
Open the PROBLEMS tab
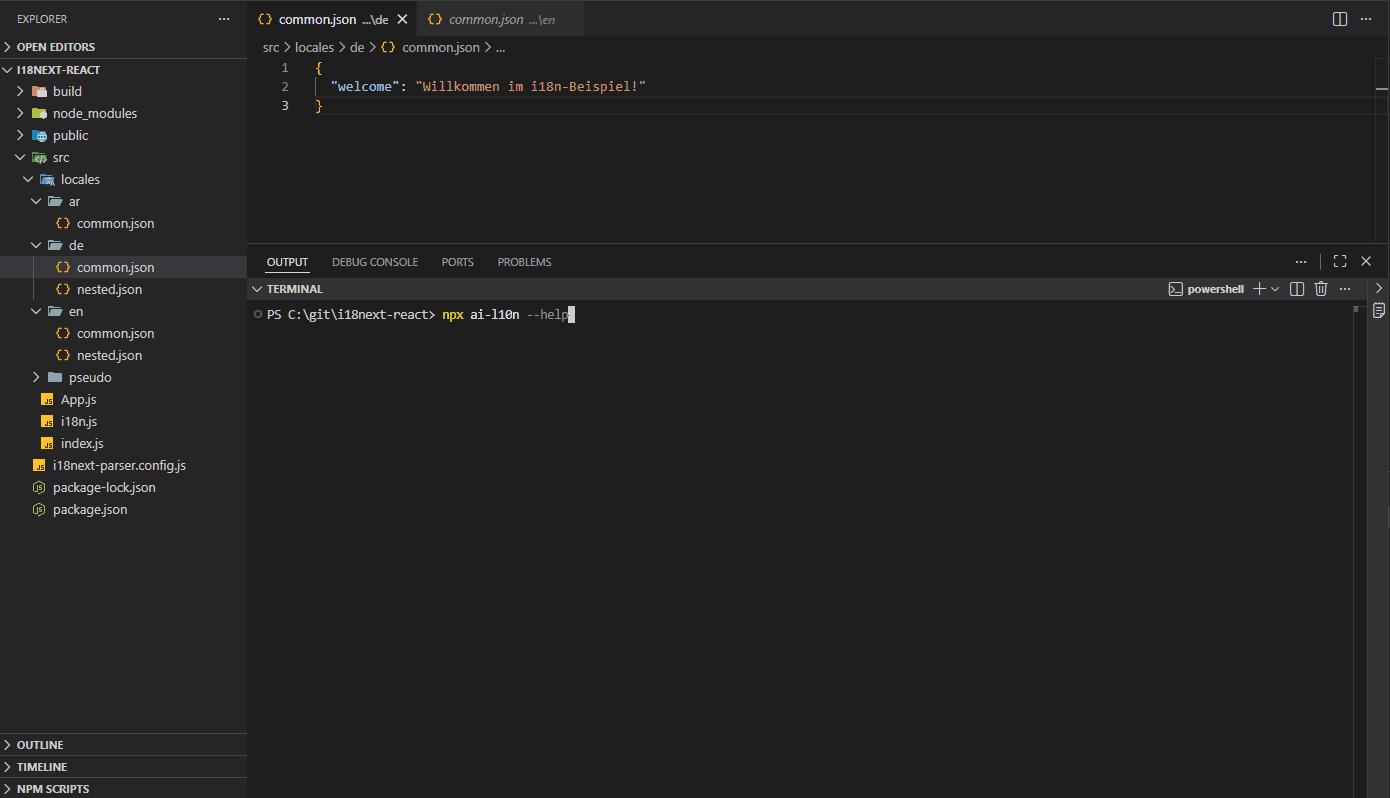coord(524,262)
